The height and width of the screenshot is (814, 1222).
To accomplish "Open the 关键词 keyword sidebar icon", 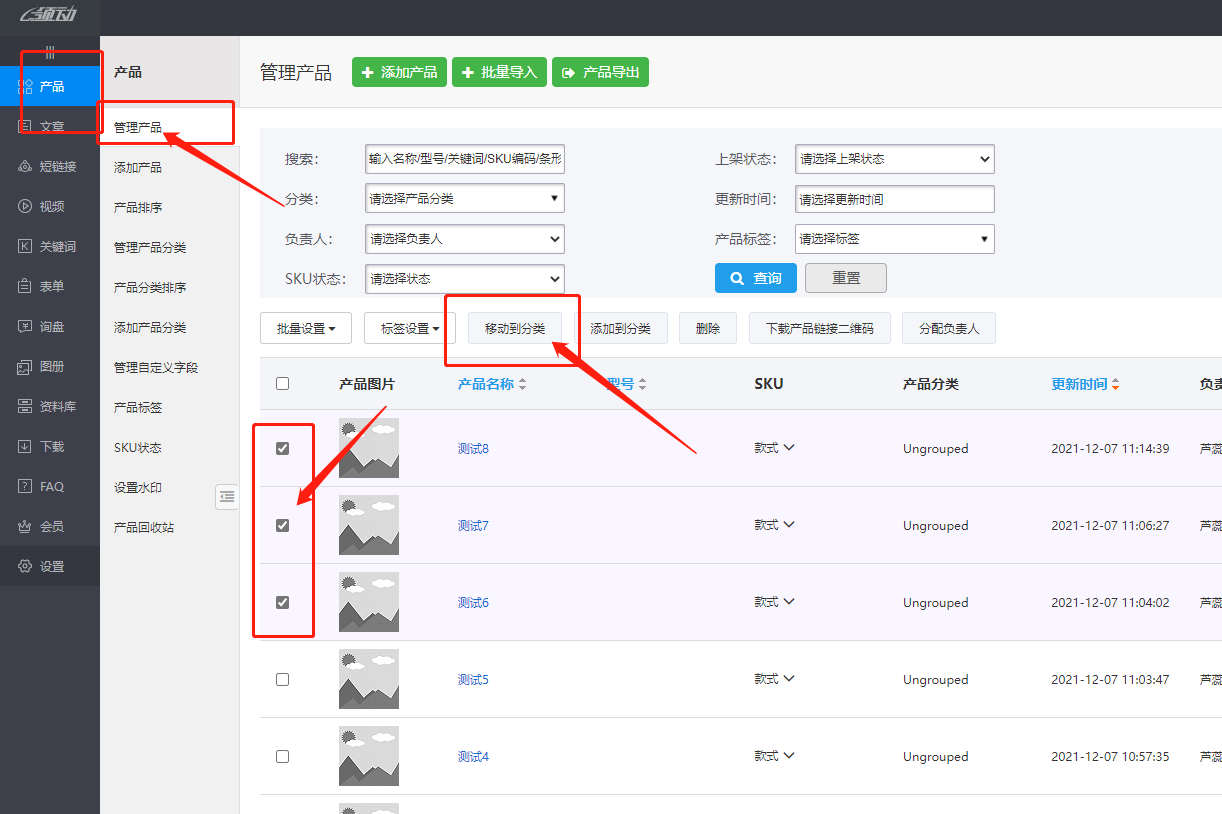I will click(x=25, y=246).
